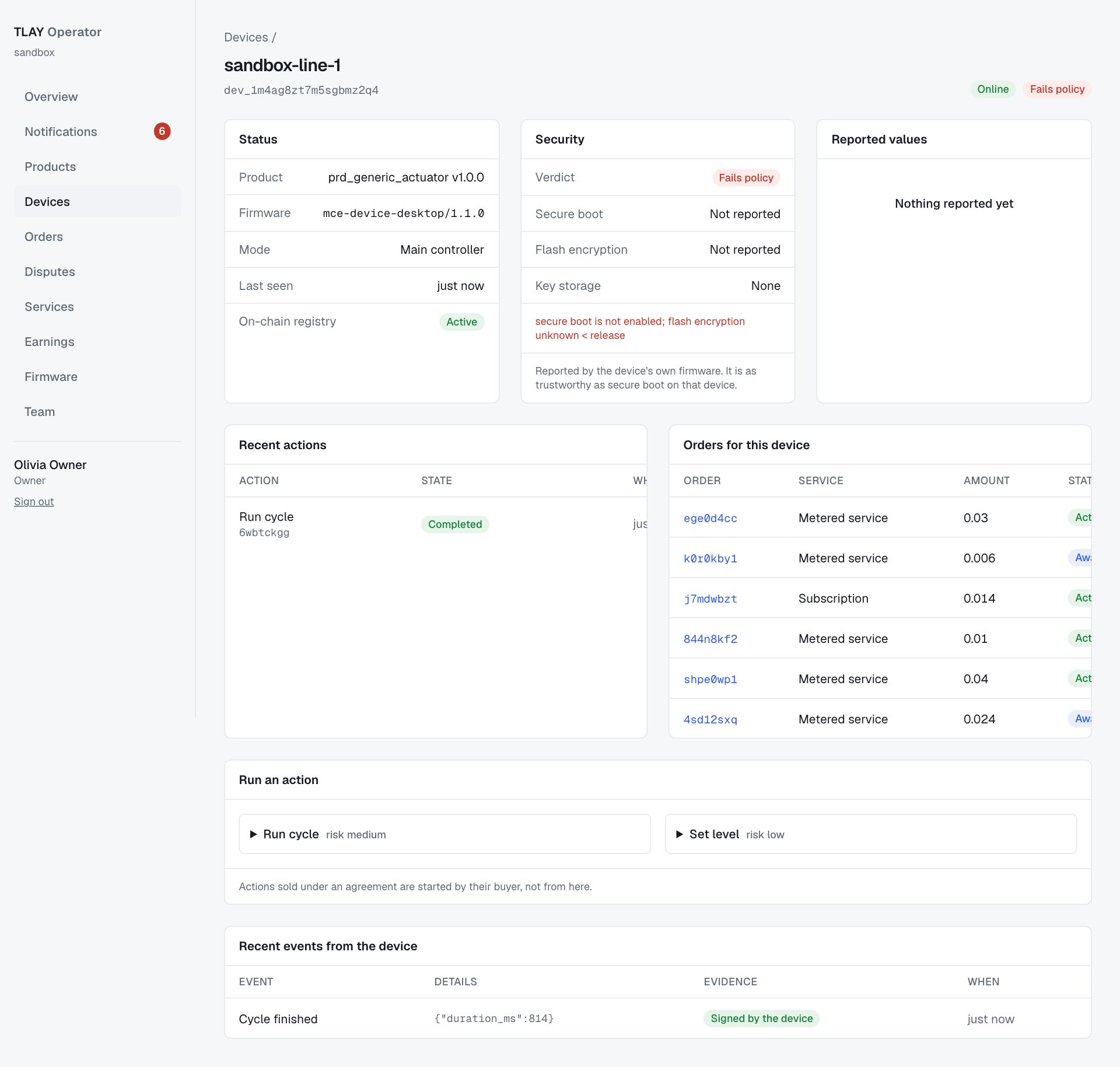Expand the Run cycle action

(x=444, y=834)
